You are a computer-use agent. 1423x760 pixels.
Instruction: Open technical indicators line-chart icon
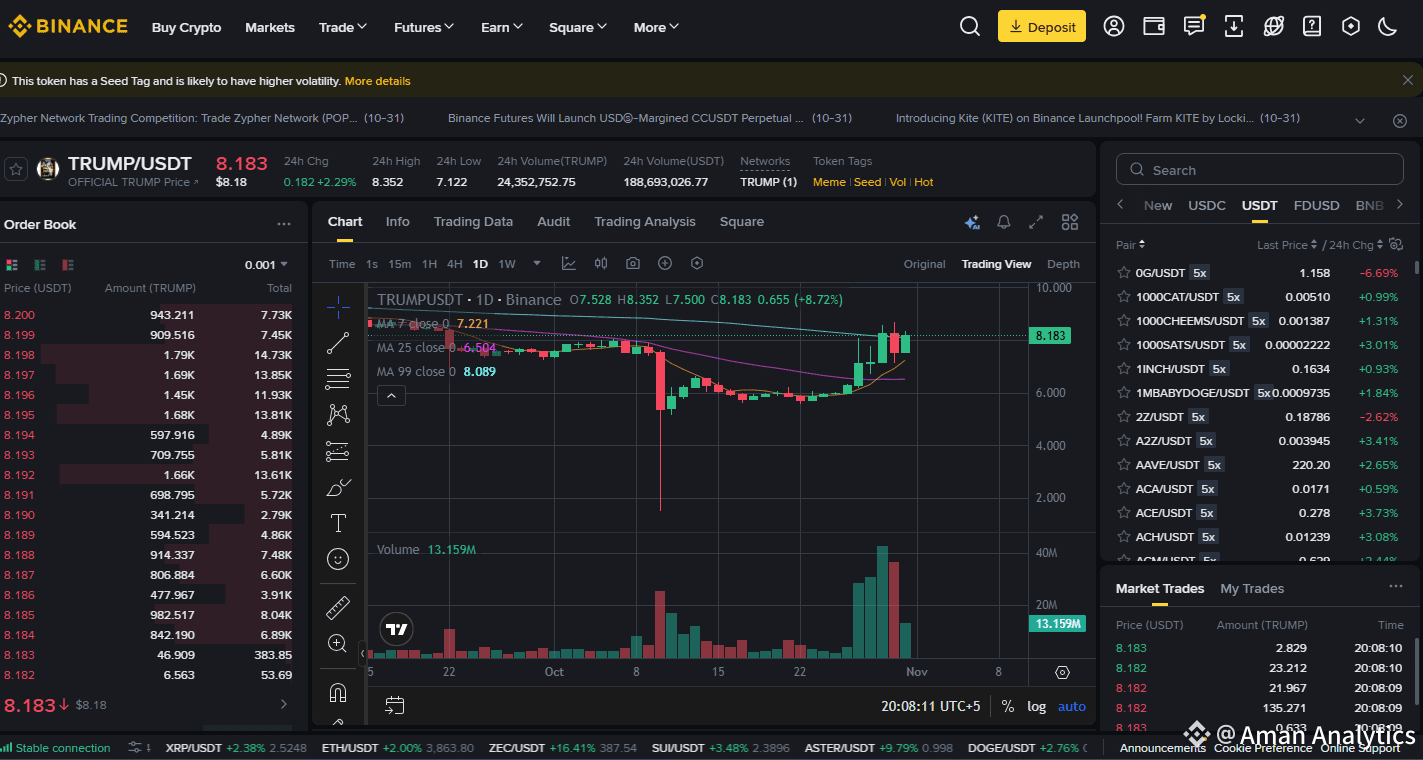tap(569, 264)
